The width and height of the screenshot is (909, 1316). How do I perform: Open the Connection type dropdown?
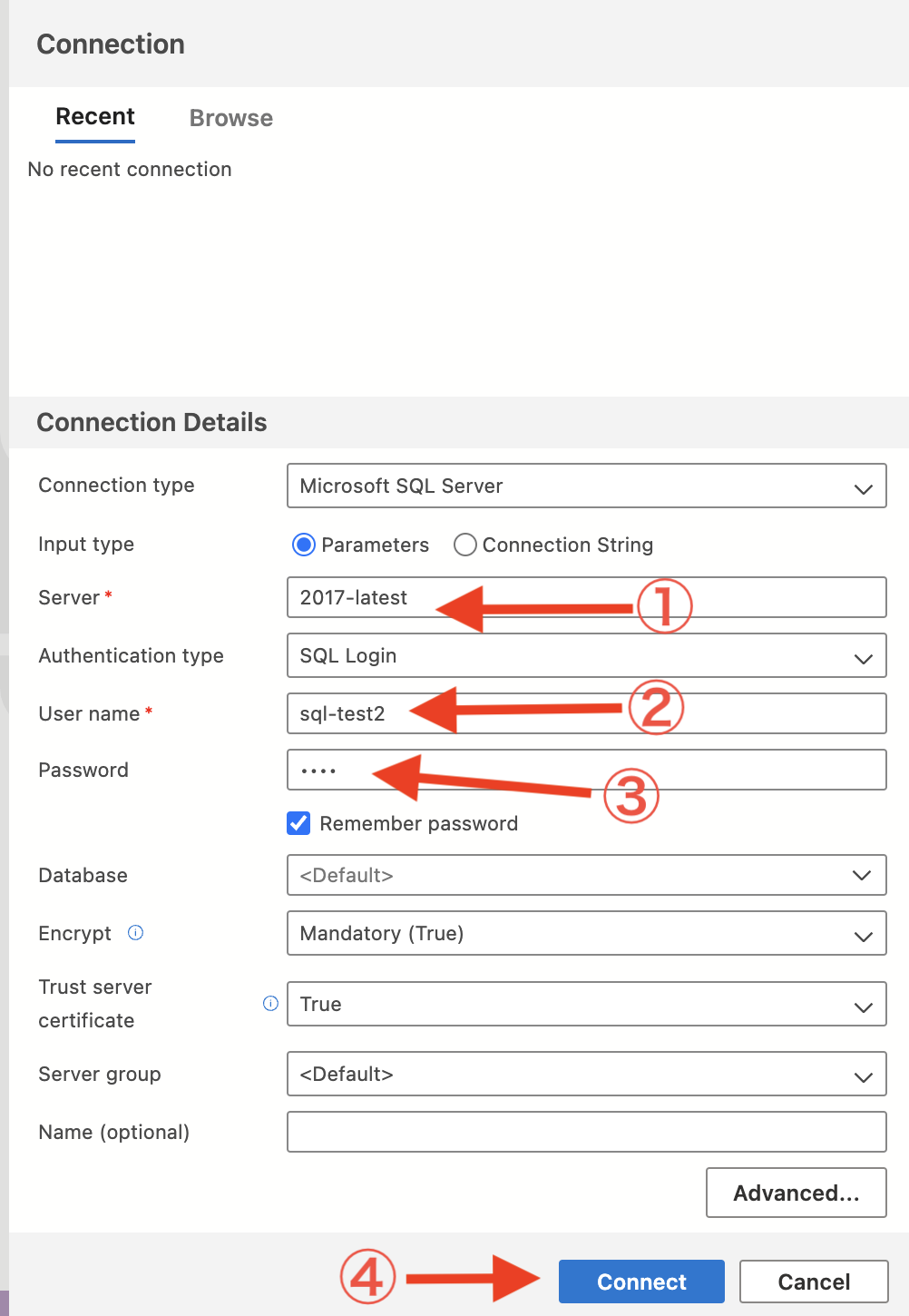click(x=586, y=486)
